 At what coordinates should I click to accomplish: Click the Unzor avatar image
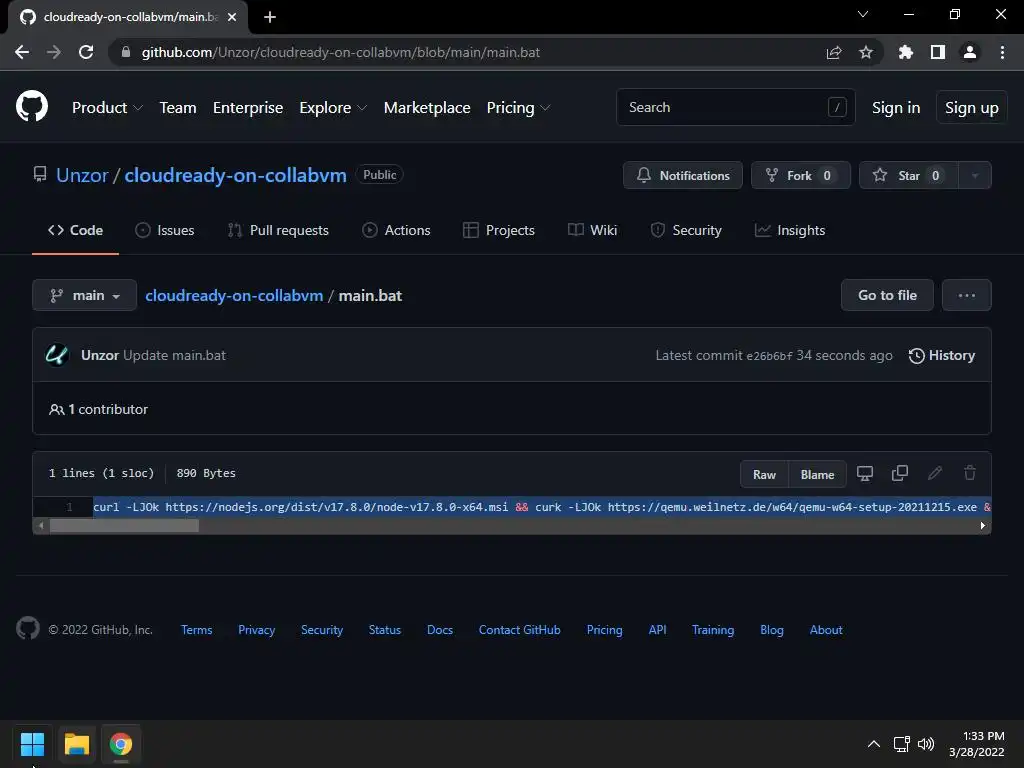[x=57, y=355]
